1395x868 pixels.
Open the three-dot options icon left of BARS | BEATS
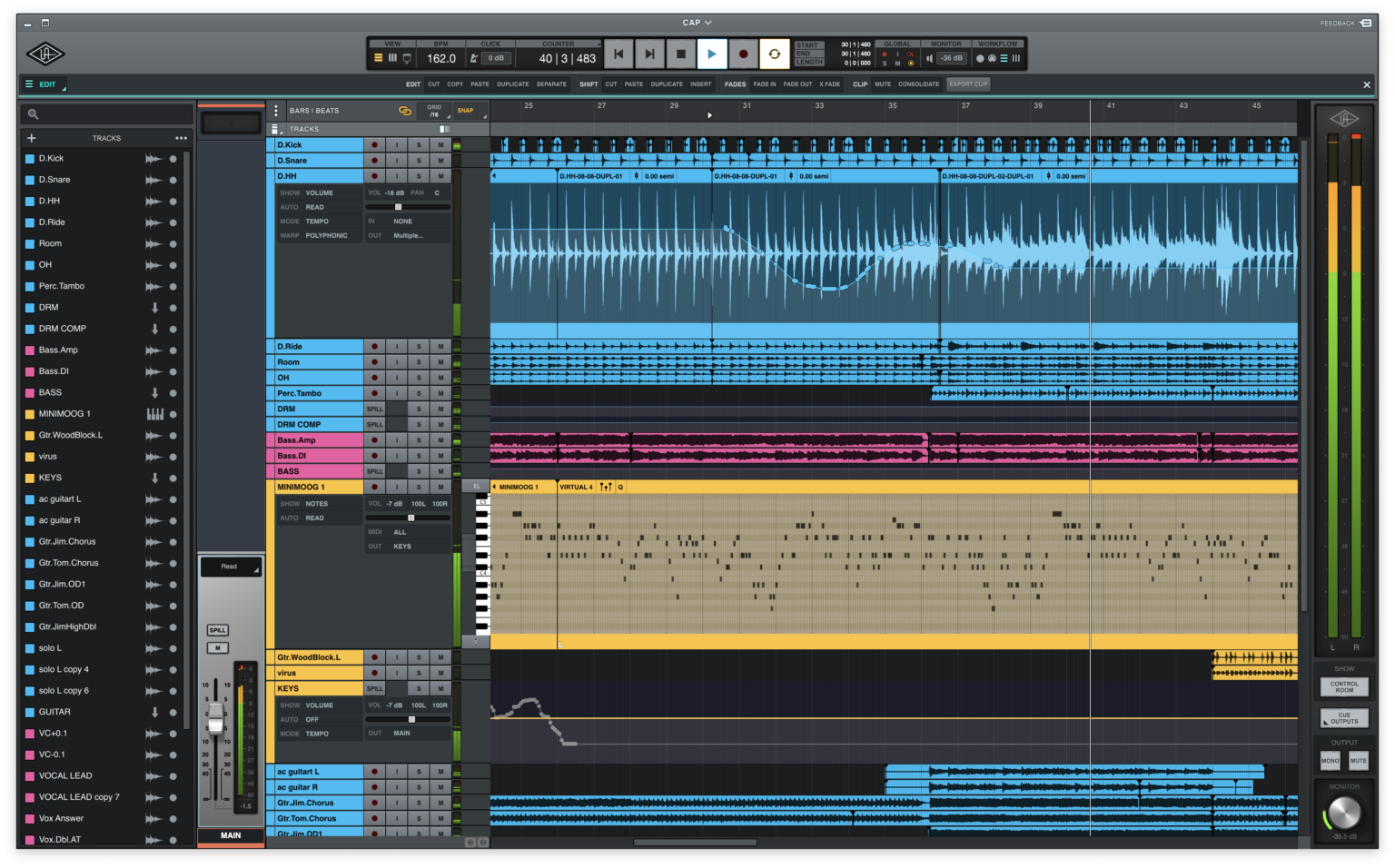(277, 109)
